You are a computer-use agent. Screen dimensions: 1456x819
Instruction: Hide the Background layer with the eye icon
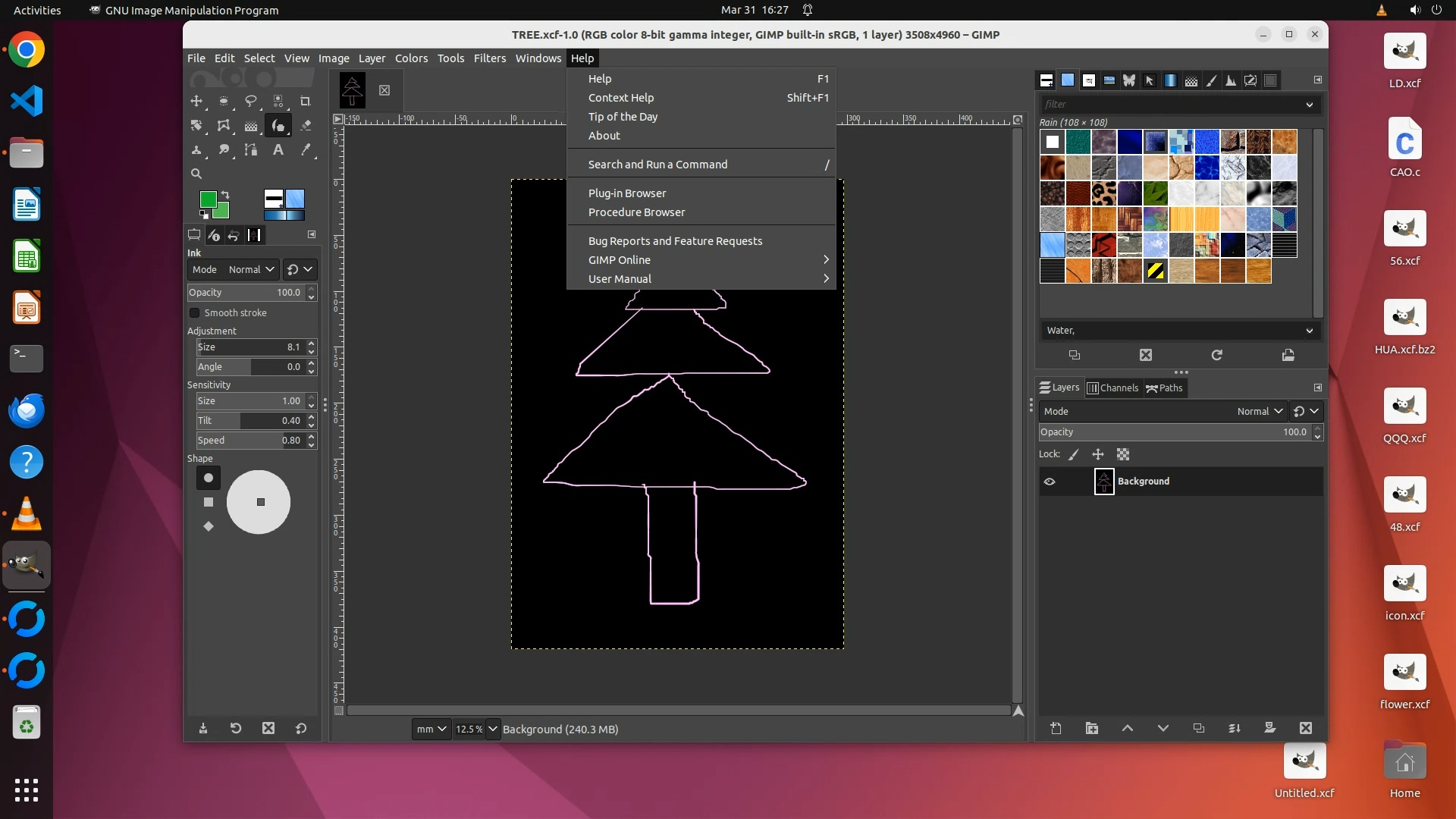coord(1050,482)
